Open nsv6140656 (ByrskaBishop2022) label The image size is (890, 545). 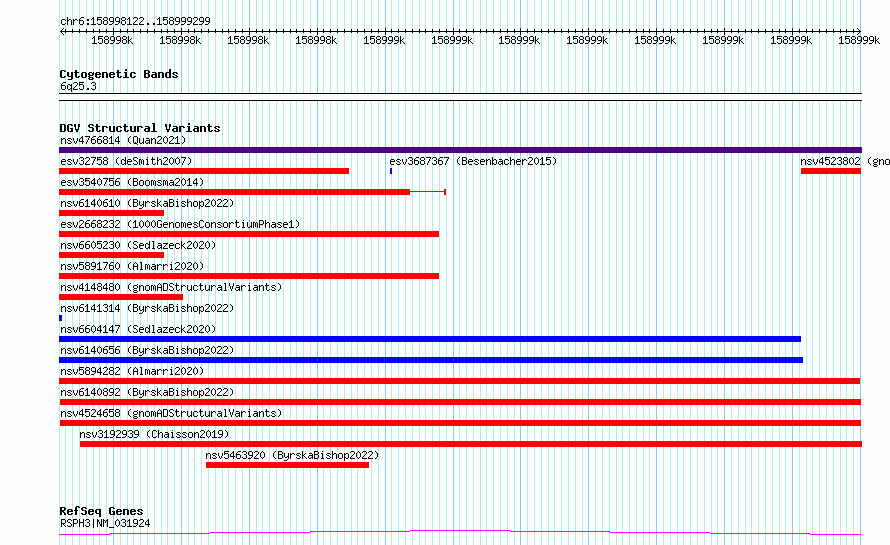[147, 350]
